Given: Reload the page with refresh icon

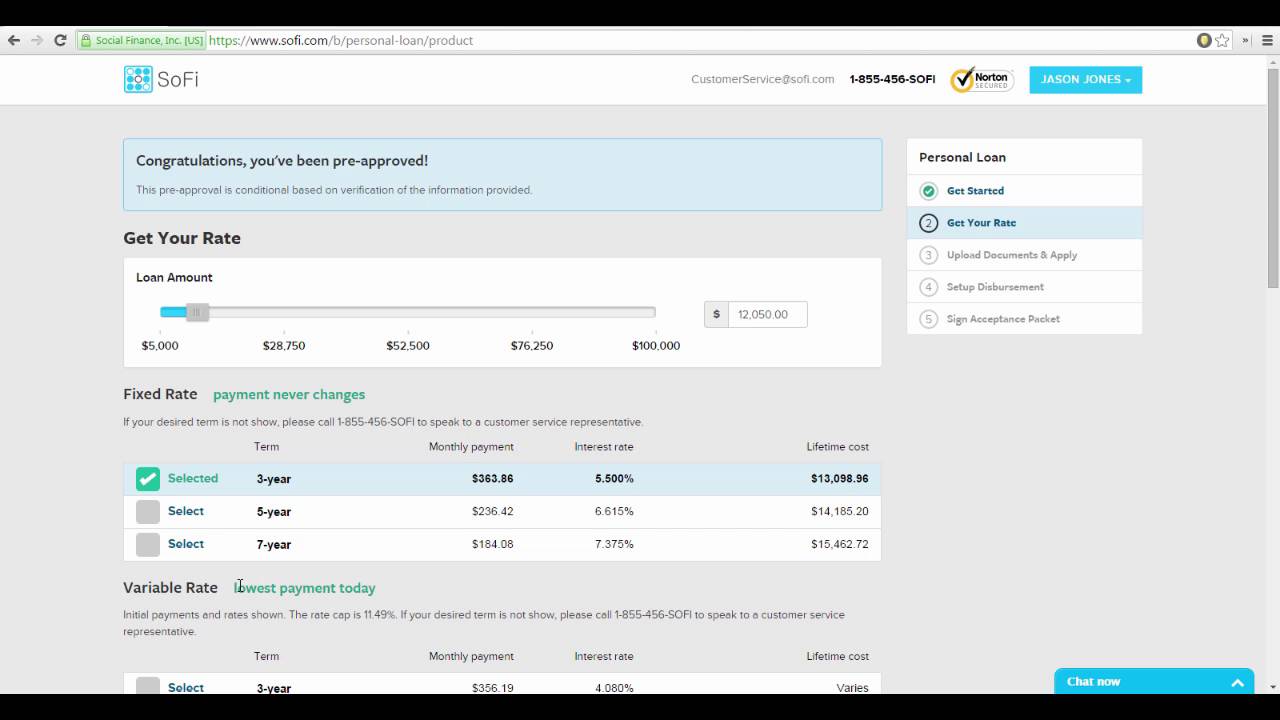Looking at the screenshot, I should 60,40.
